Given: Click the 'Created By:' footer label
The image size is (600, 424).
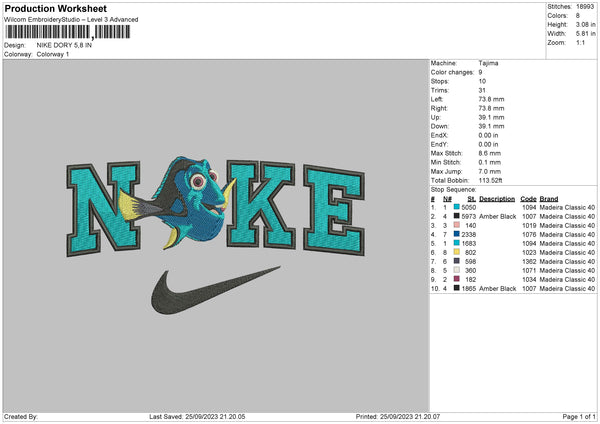Looking at the screenshot, I should tap(21, 416).
